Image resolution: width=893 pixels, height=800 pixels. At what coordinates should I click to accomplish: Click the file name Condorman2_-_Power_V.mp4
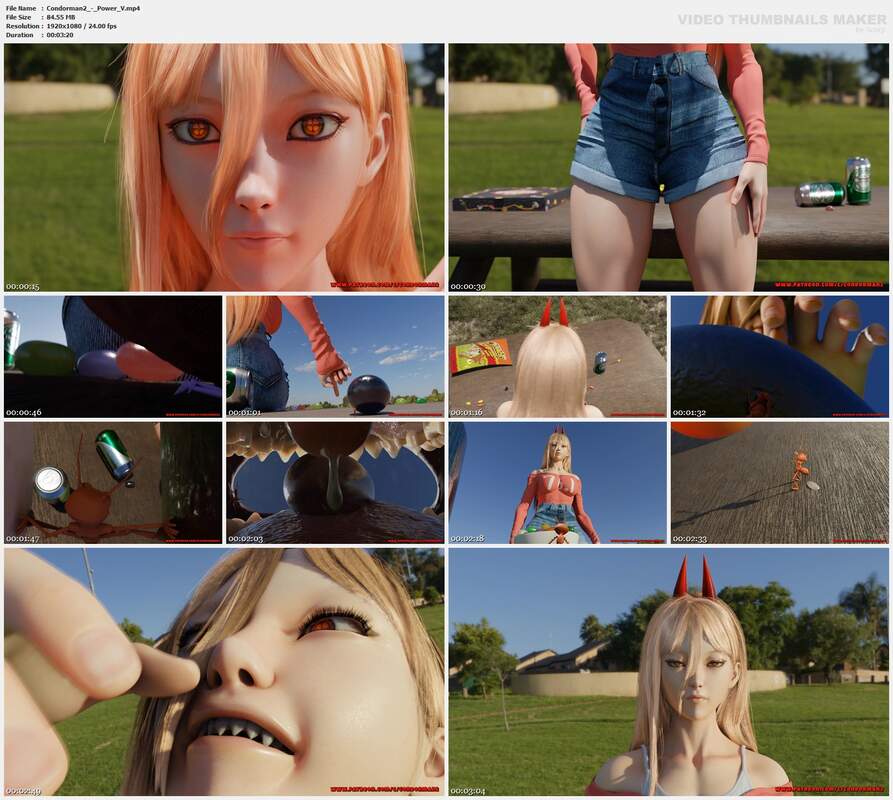coord(93,9)
